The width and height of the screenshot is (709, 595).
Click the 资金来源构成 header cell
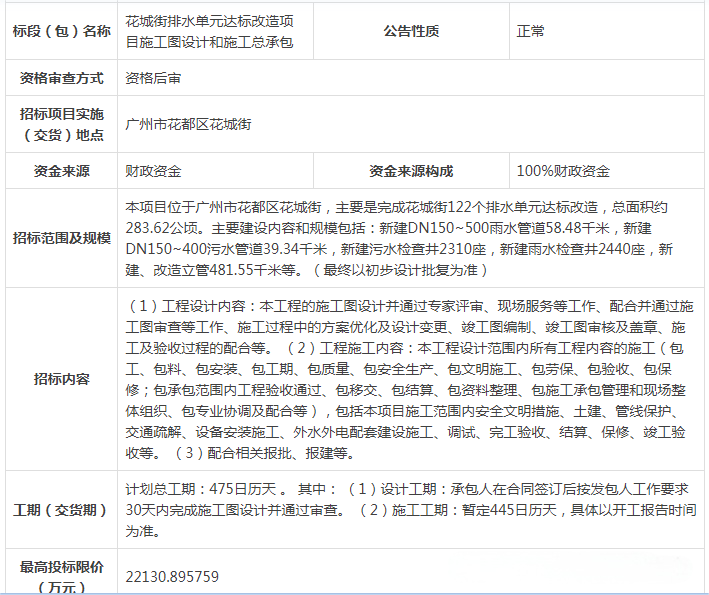[x=411, y=171]
